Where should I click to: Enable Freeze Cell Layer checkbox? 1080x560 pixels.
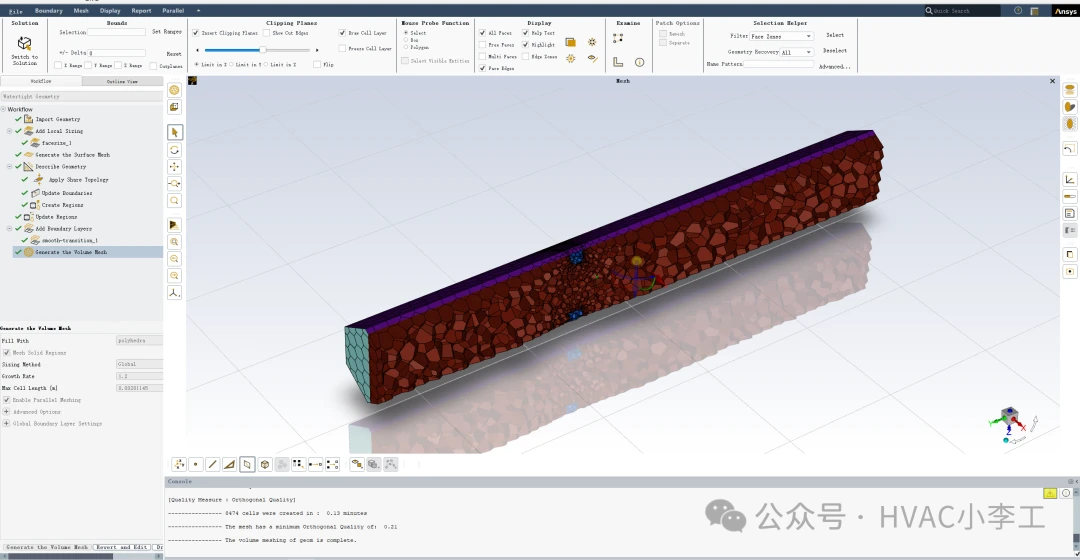coord(342,48)
